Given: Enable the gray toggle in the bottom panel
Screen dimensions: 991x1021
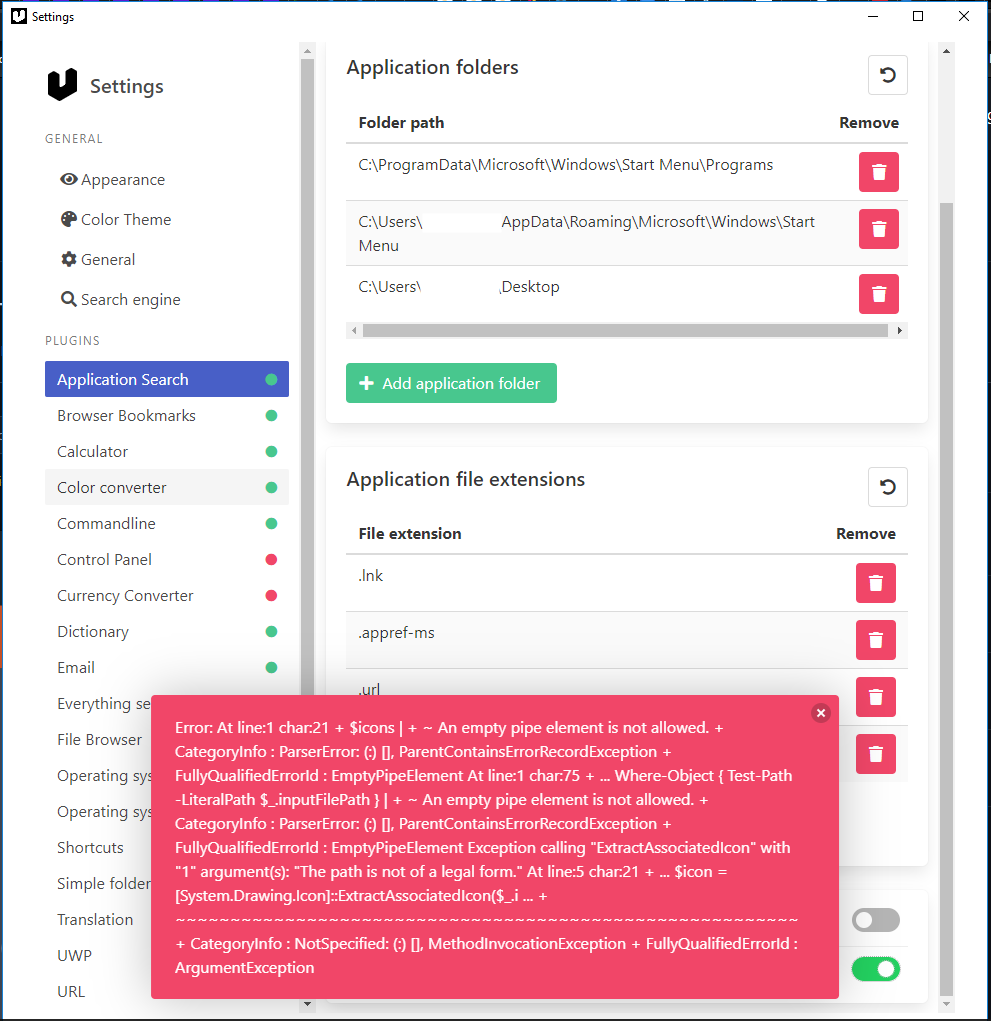Looking at the screenshot, I should pos(876,920).
